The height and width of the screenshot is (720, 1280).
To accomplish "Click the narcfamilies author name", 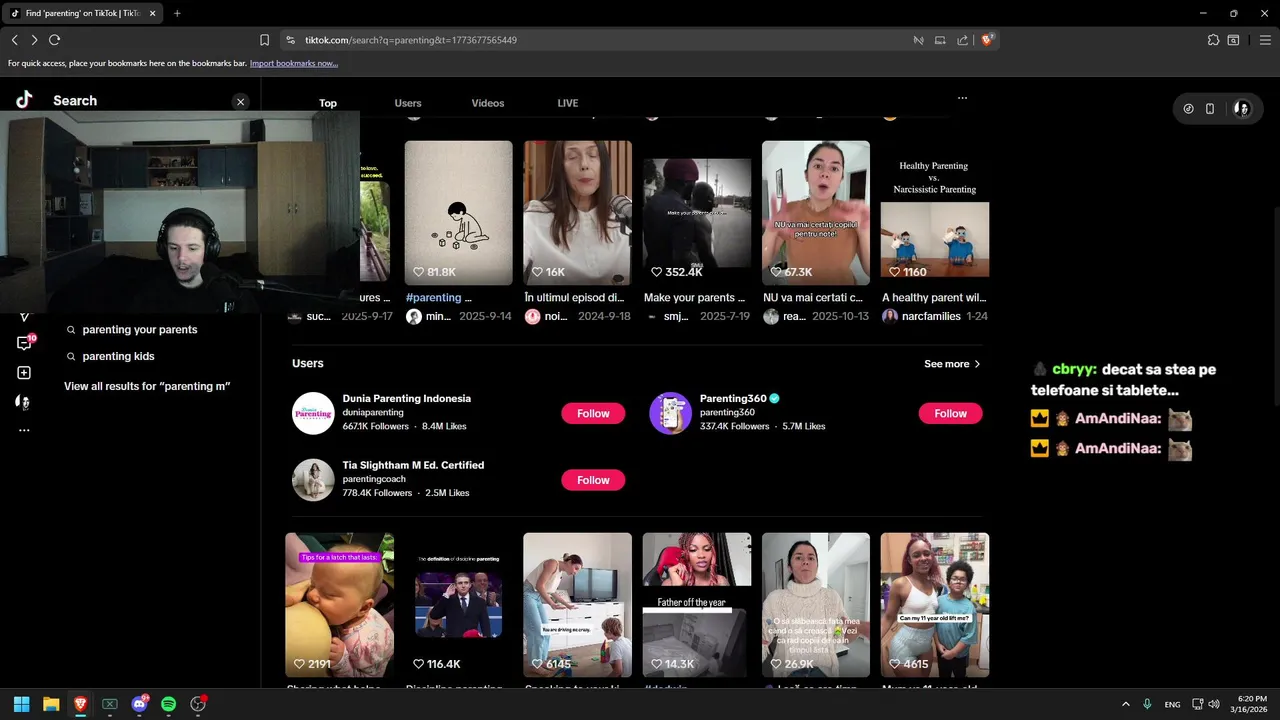I will coord(932,316).
